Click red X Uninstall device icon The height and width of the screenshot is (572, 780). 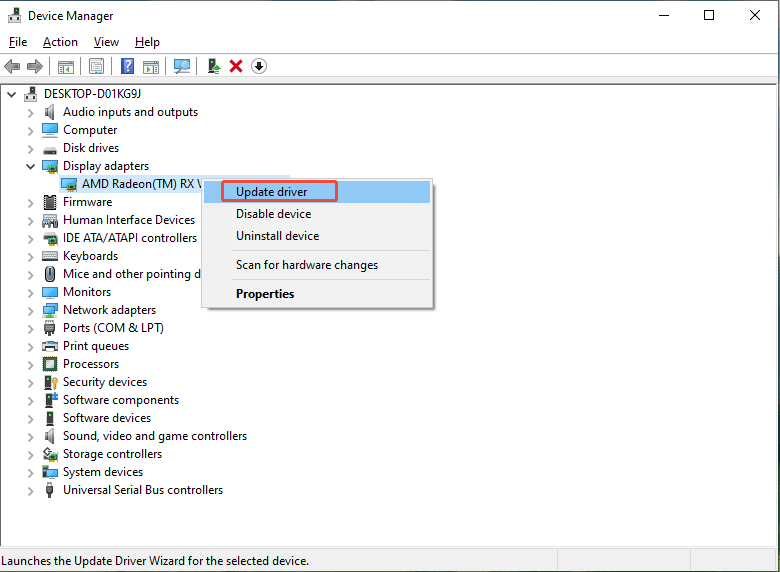(236, 66)
